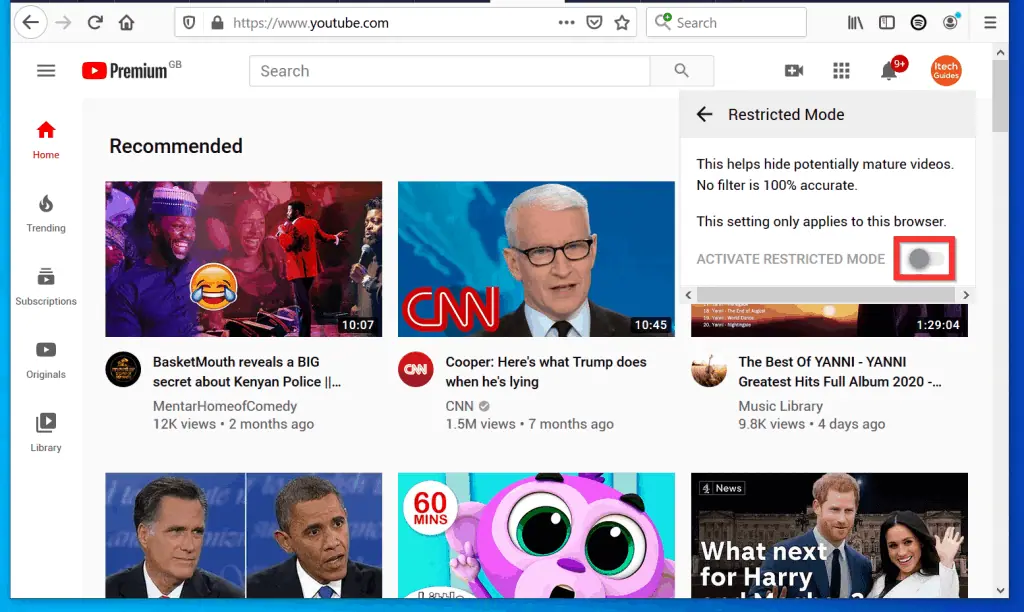The height and width of the screenshot is (612, 1024).
Task: Save page to Pocket icon
Action: point(594,23)
